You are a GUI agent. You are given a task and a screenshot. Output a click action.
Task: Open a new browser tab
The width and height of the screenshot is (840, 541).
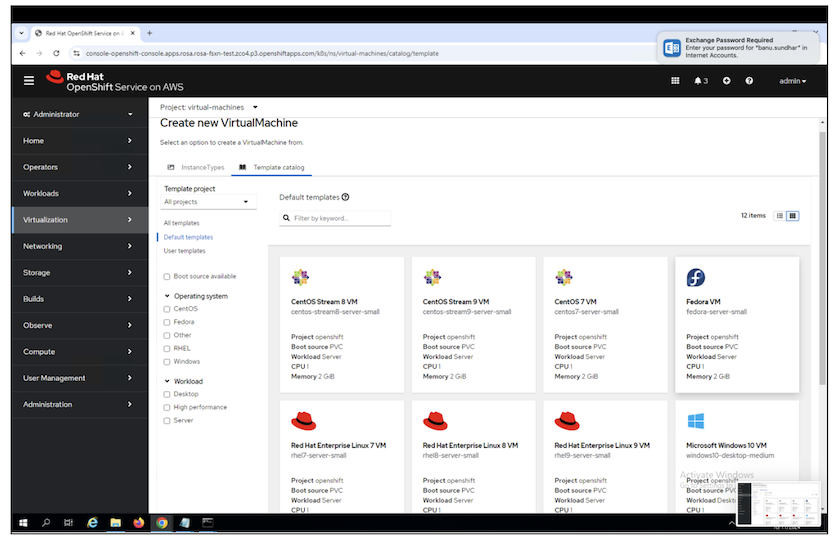coord(149,33)
